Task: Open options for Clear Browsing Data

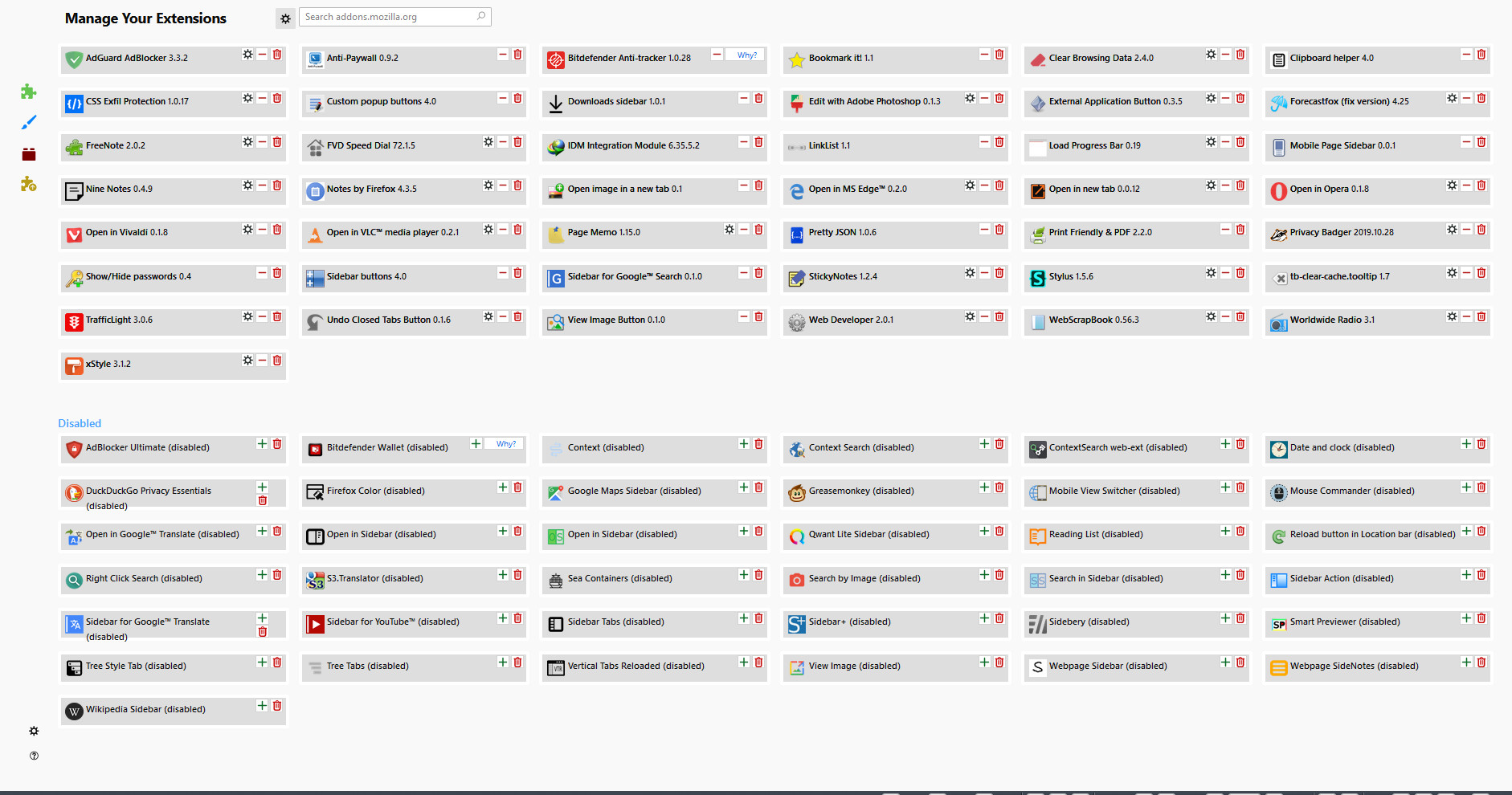Action: pyautogui.click(x=1211, y=55)
